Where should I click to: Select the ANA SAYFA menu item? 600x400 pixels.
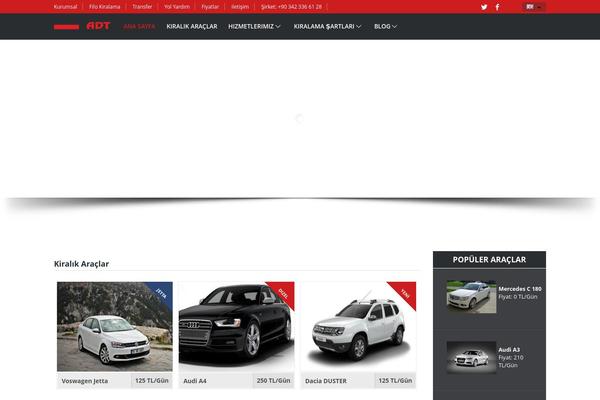pos(139,26)
